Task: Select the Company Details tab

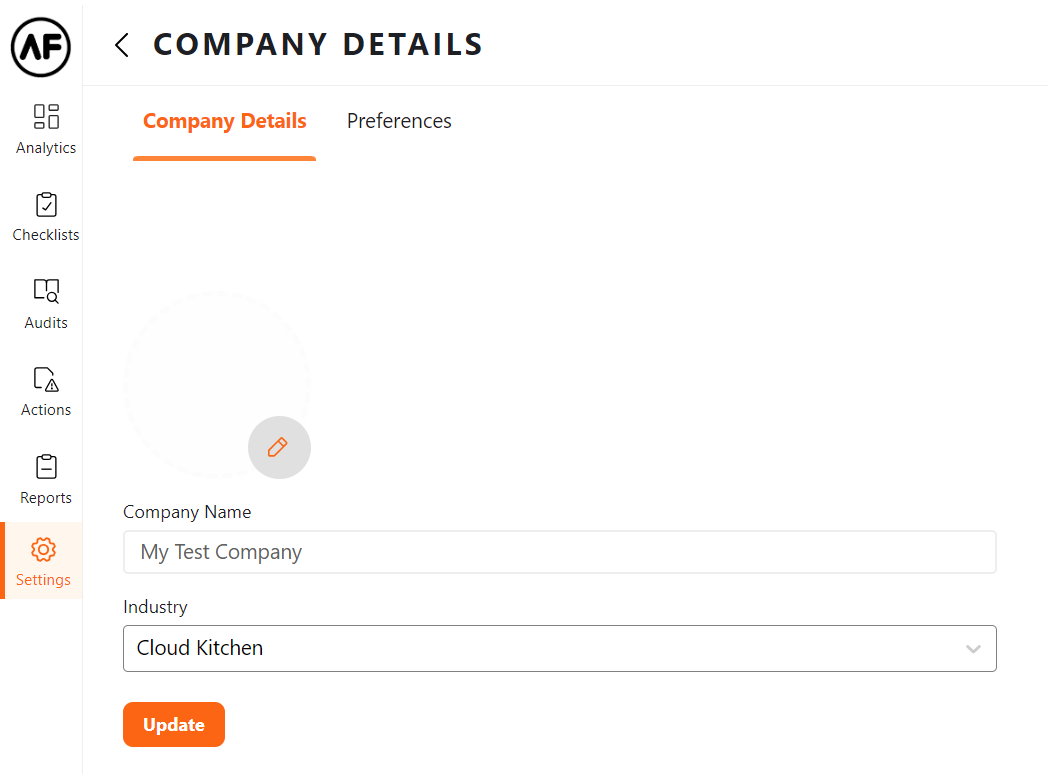Action: pyautogui.click(x=224, y=121)
